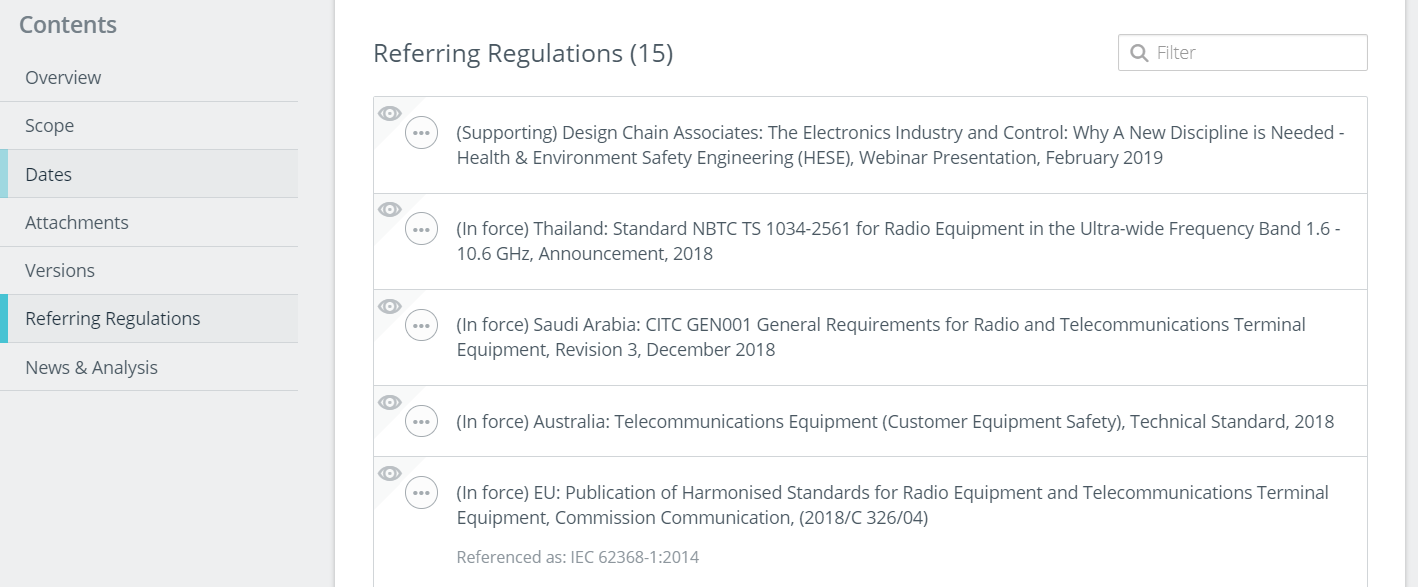
Task: Open the ellipsis menu on the Australia Telecommunications entry
Action: coord(421,421)
